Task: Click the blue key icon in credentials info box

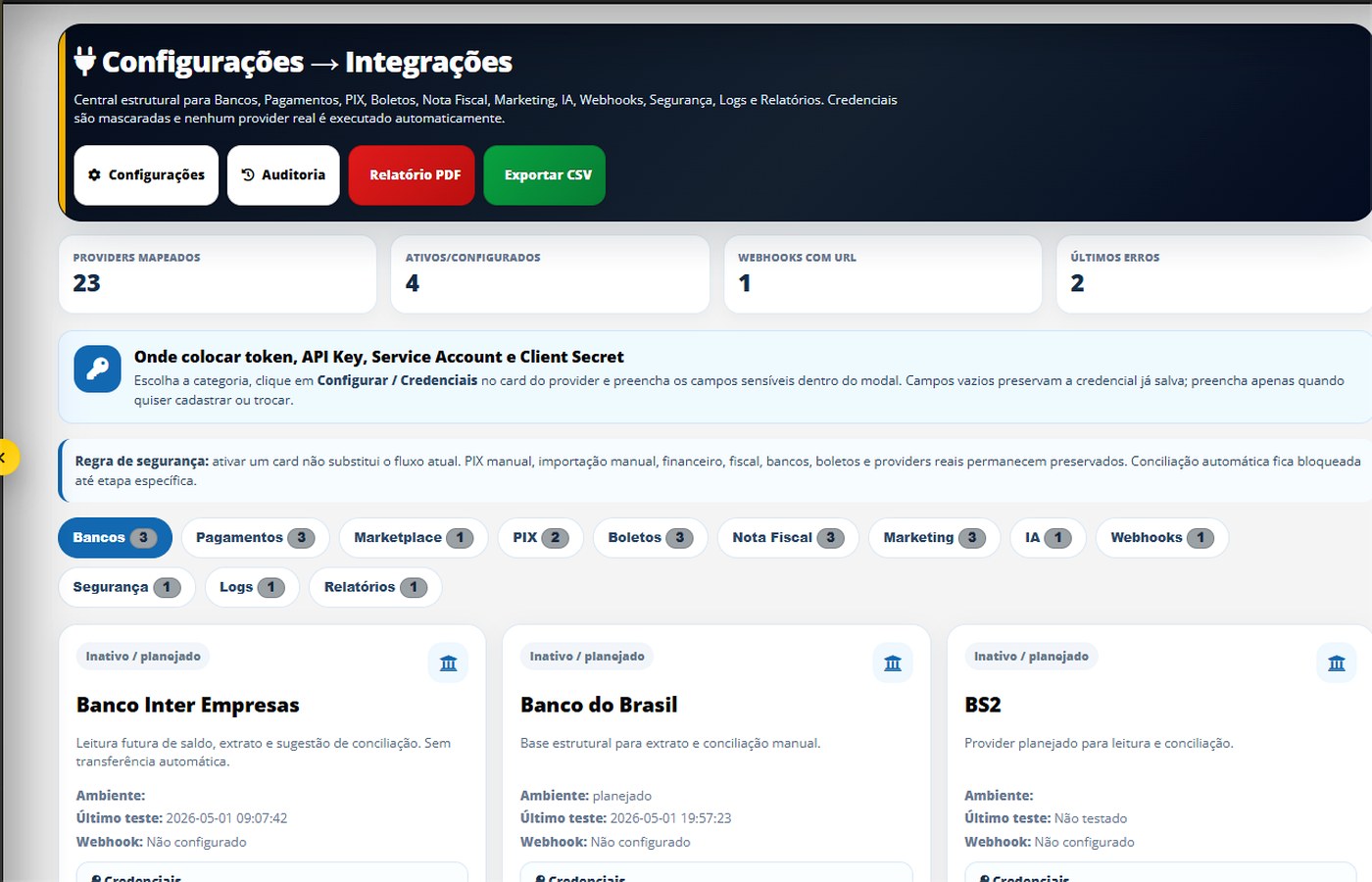Action: tap(98, 368)
